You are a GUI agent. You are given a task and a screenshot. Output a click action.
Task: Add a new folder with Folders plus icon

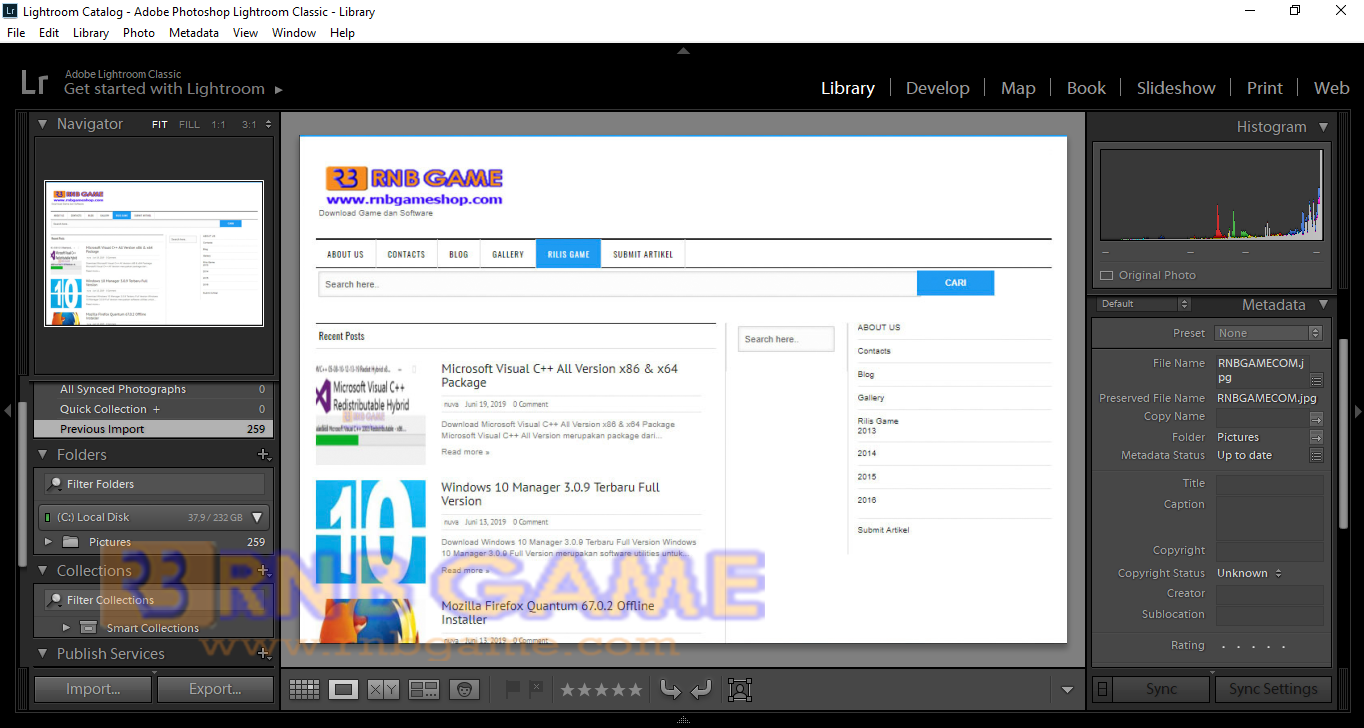pos(264,455)
